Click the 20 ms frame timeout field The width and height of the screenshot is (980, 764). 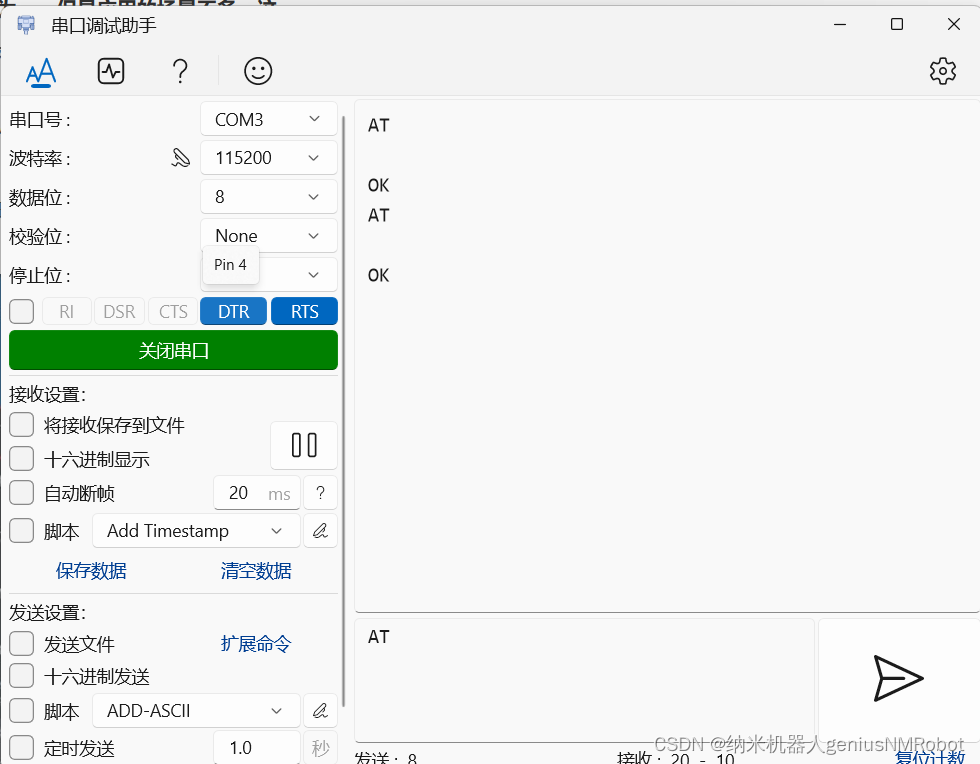click(257, 493)
